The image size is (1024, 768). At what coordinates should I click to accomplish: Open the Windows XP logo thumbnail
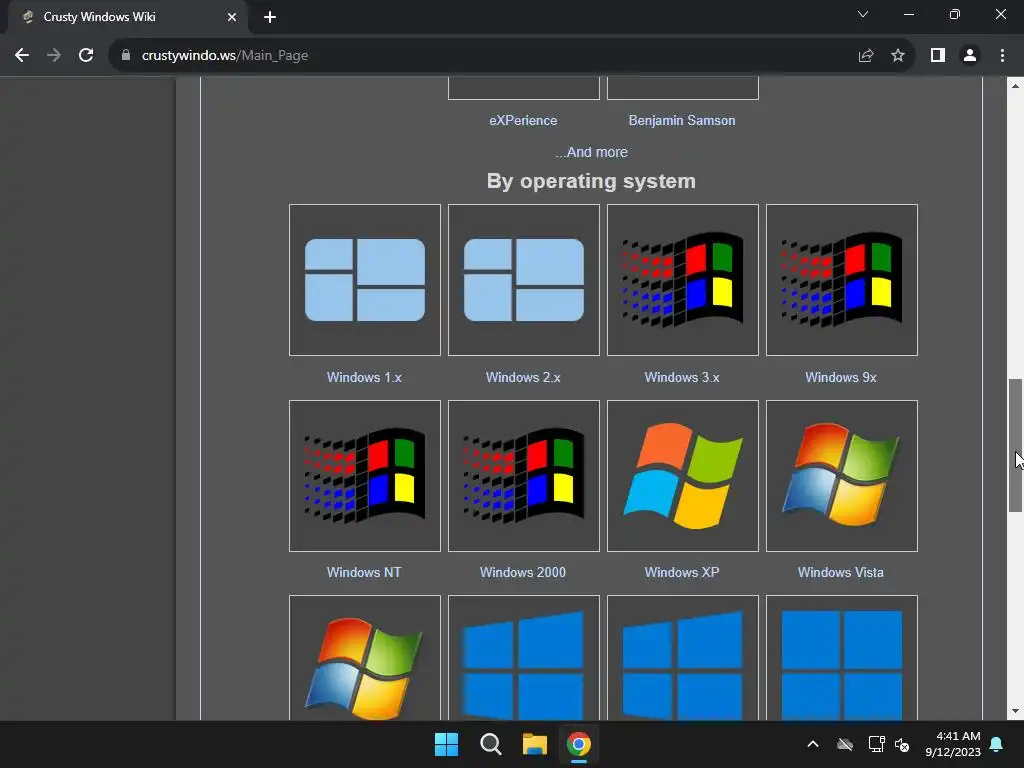coord(682,476)
